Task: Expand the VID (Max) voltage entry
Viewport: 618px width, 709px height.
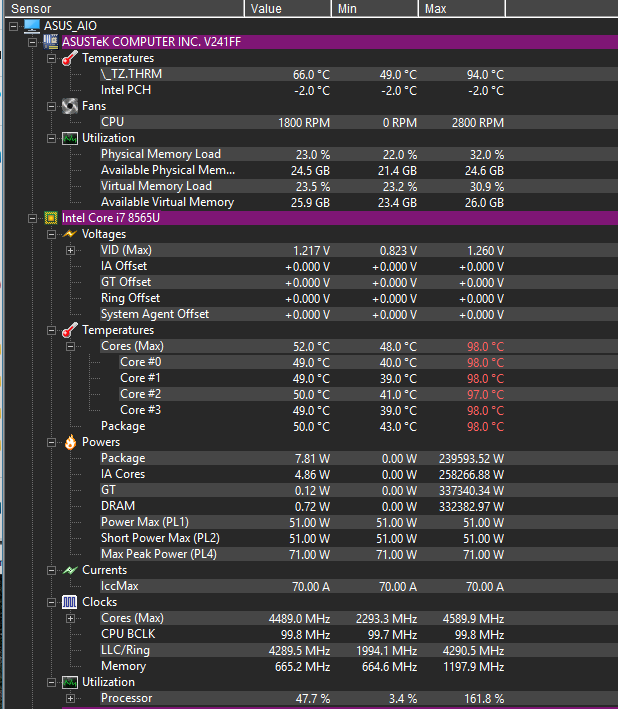Action: pos(70,250)
